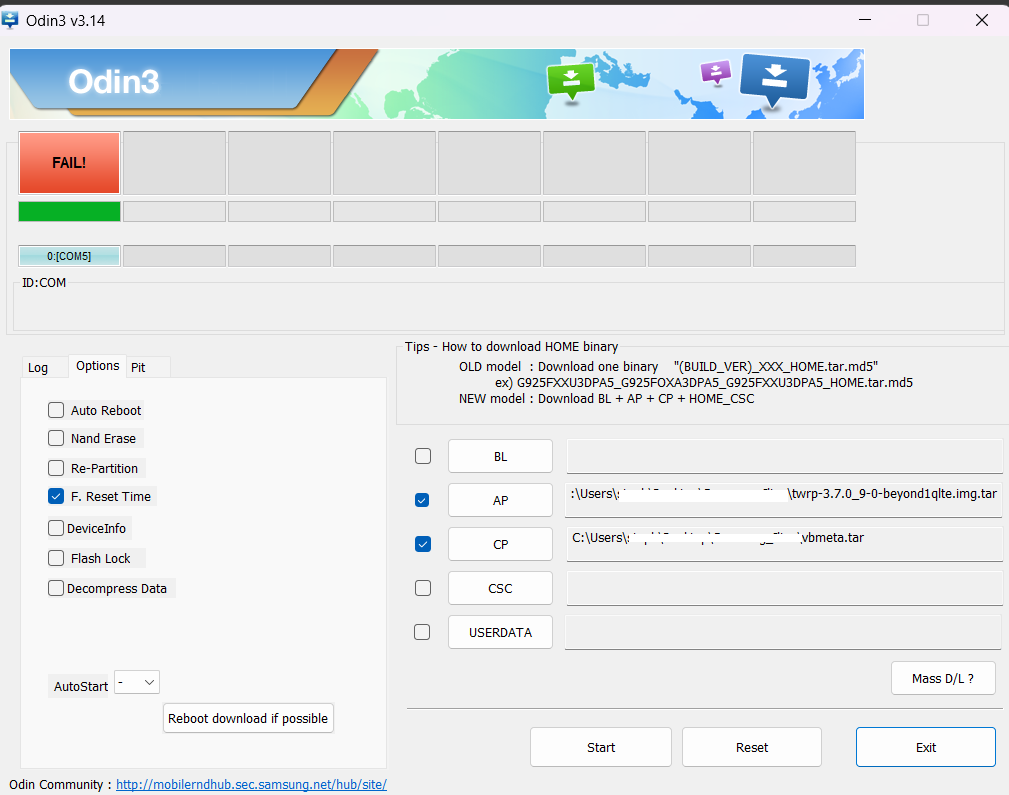Uncheck the F. Reset Time option
The width and height of the screenshot is (1009, 795).
click(56, 496)
